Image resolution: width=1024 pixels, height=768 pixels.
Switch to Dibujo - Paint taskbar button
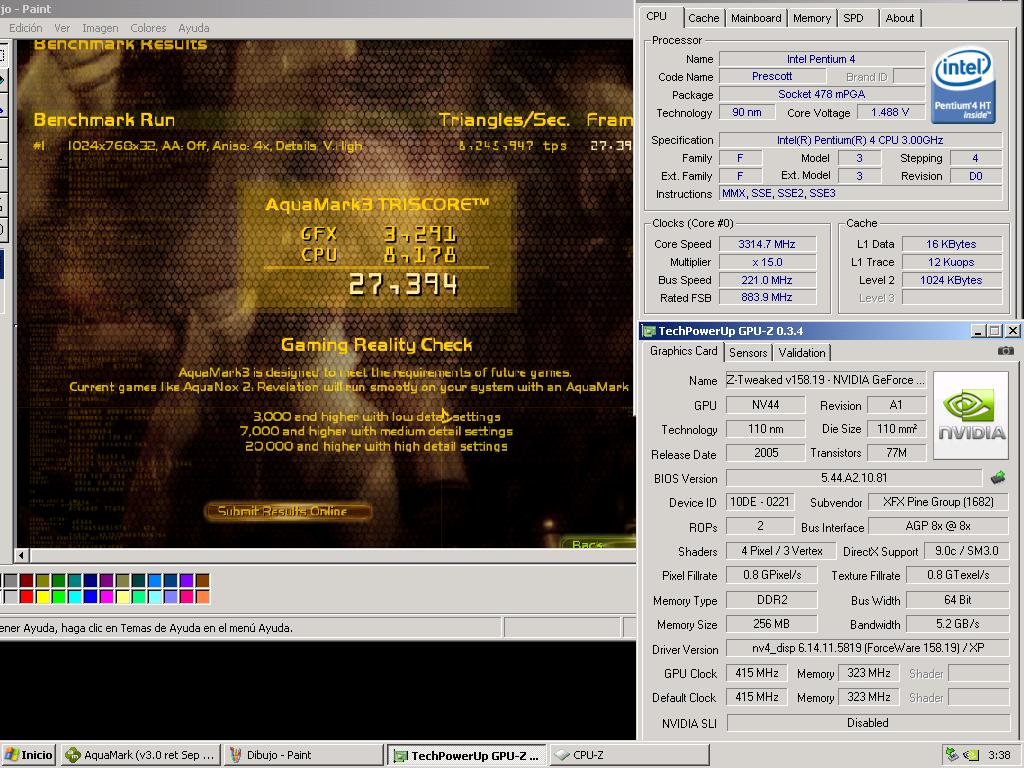click(304, 755)
